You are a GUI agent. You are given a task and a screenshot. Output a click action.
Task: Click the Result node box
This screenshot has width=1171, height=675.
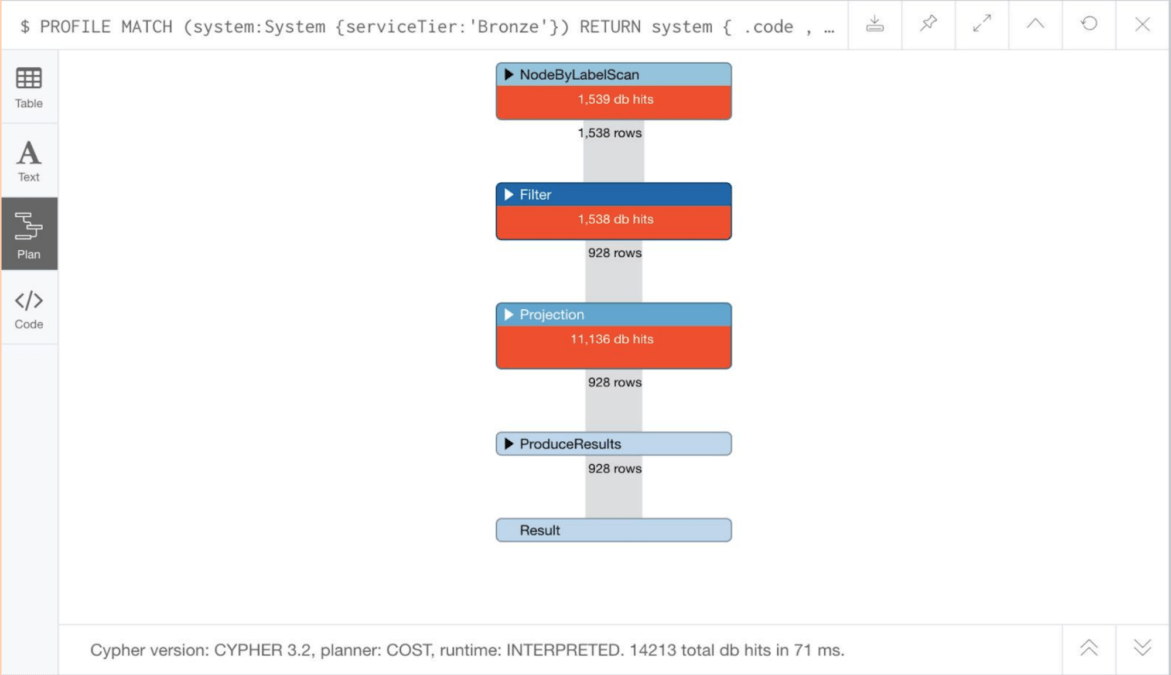pos(613,530)
